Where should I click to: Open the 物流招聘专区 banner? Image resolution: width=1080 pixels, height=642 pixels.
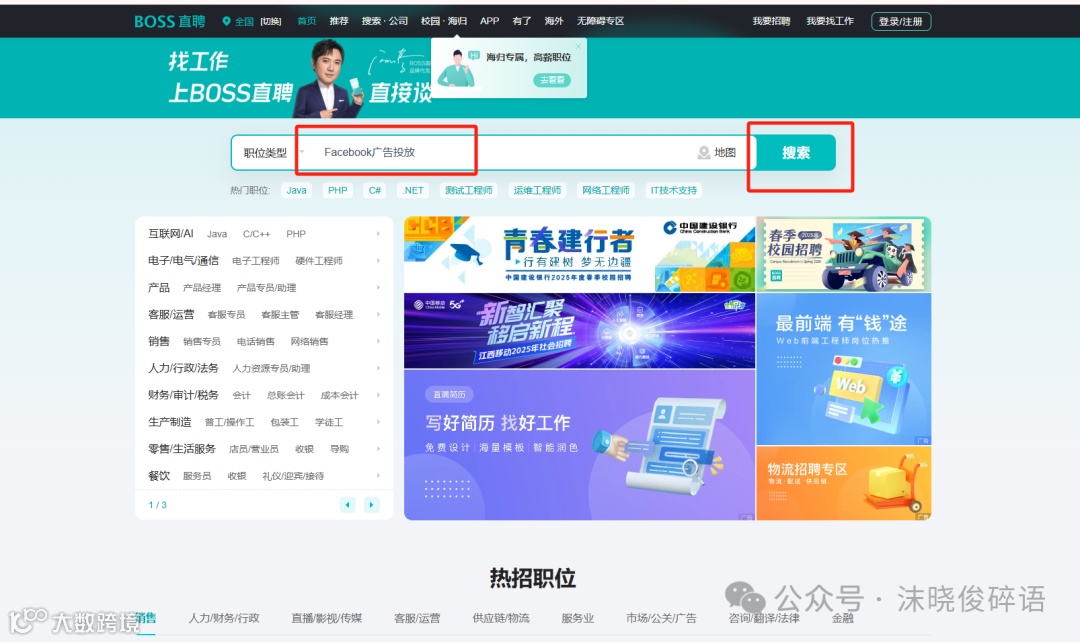(x=844, y=484)
